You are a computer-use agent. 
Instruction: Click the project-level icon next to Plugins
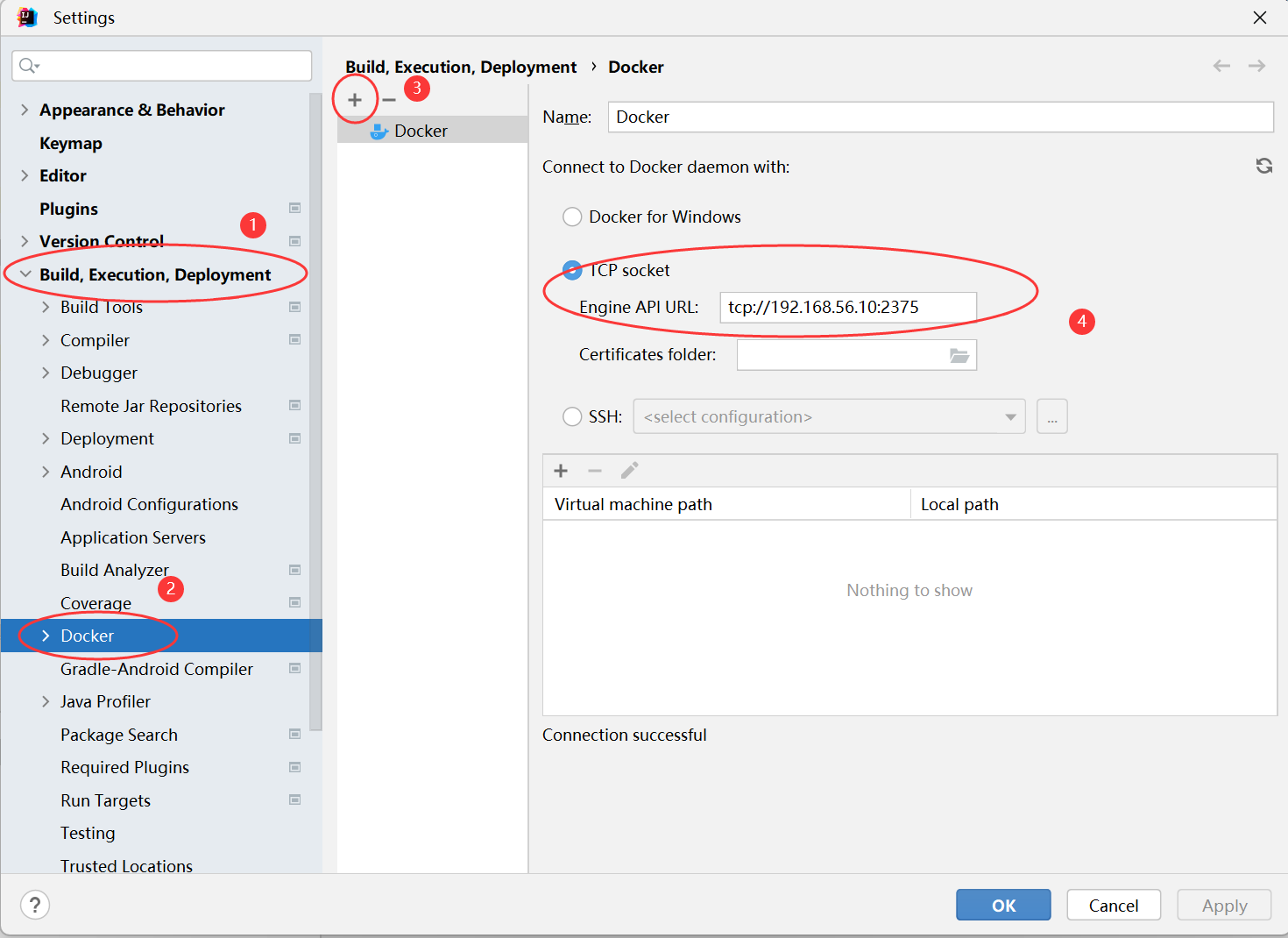pyautogui.click(x=295, y=208)
